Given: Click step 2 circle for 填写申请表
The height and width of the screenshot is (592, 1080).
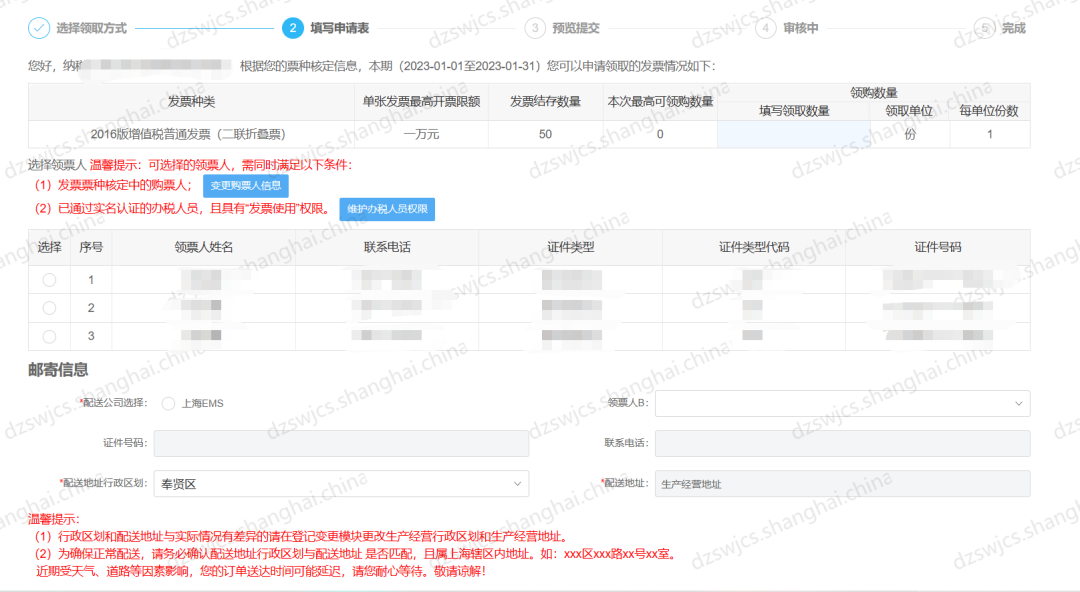Looking at the screenshot, I should click(293, 28).
